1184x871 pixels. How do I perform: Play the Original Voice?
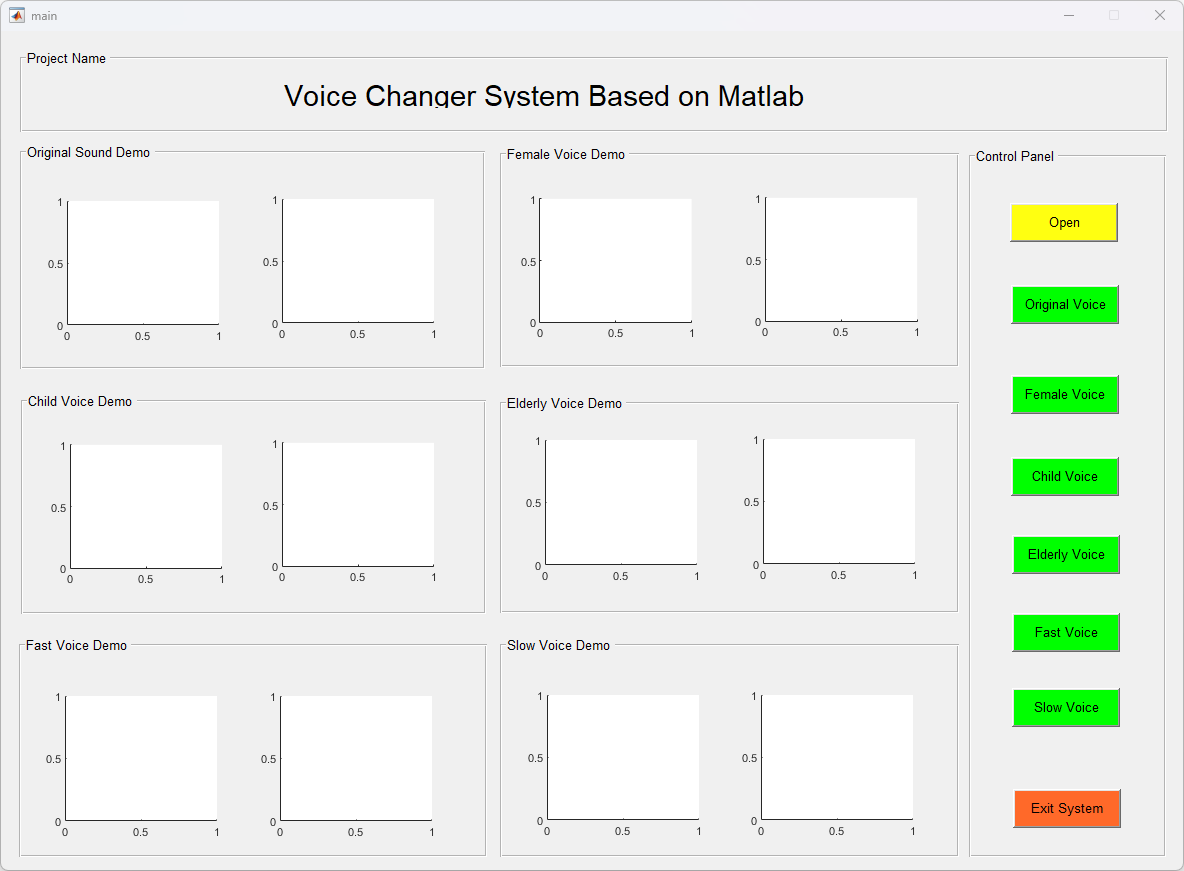click(1065, 304)
